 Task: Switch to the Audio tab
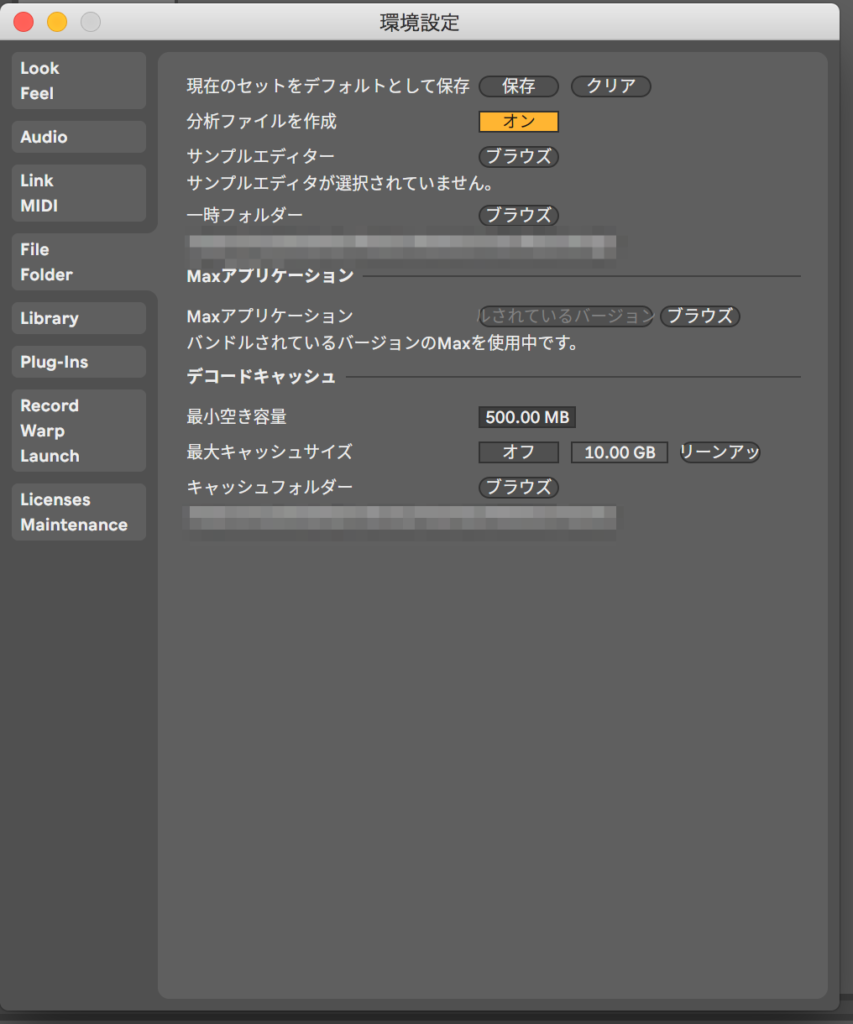[x=78, y=137]
